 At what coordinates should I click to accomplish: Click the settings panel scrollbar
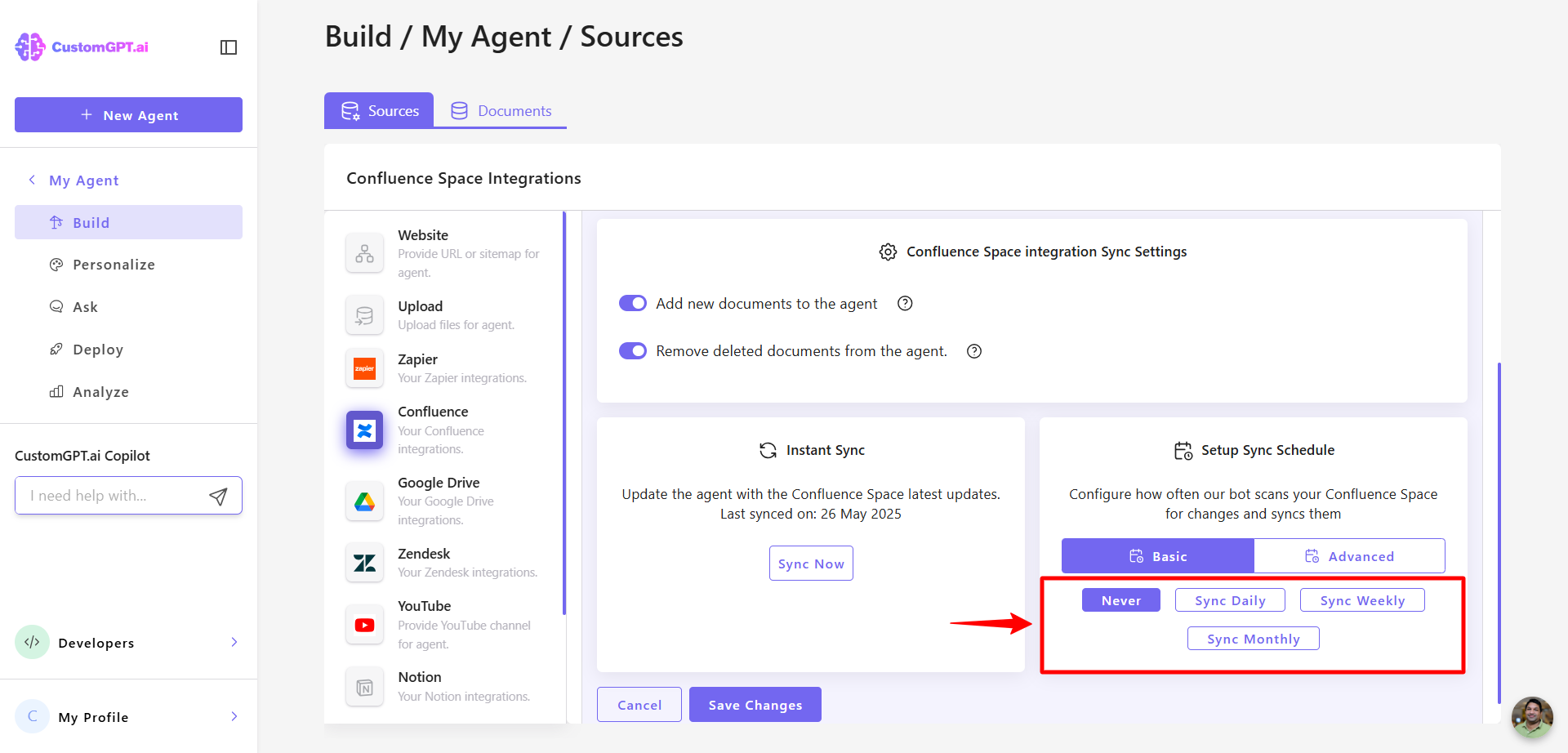click(1499, 532)
